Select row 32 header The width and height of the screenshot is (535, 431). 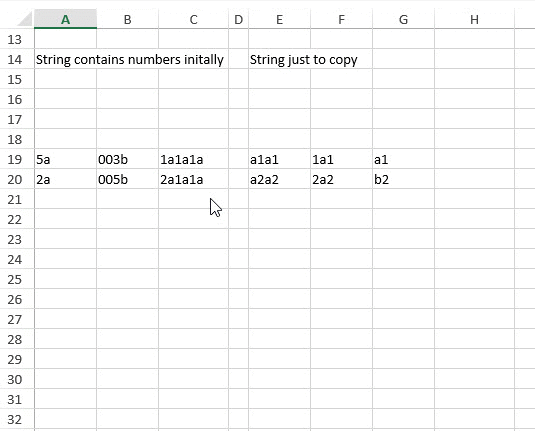pos(15,419)
